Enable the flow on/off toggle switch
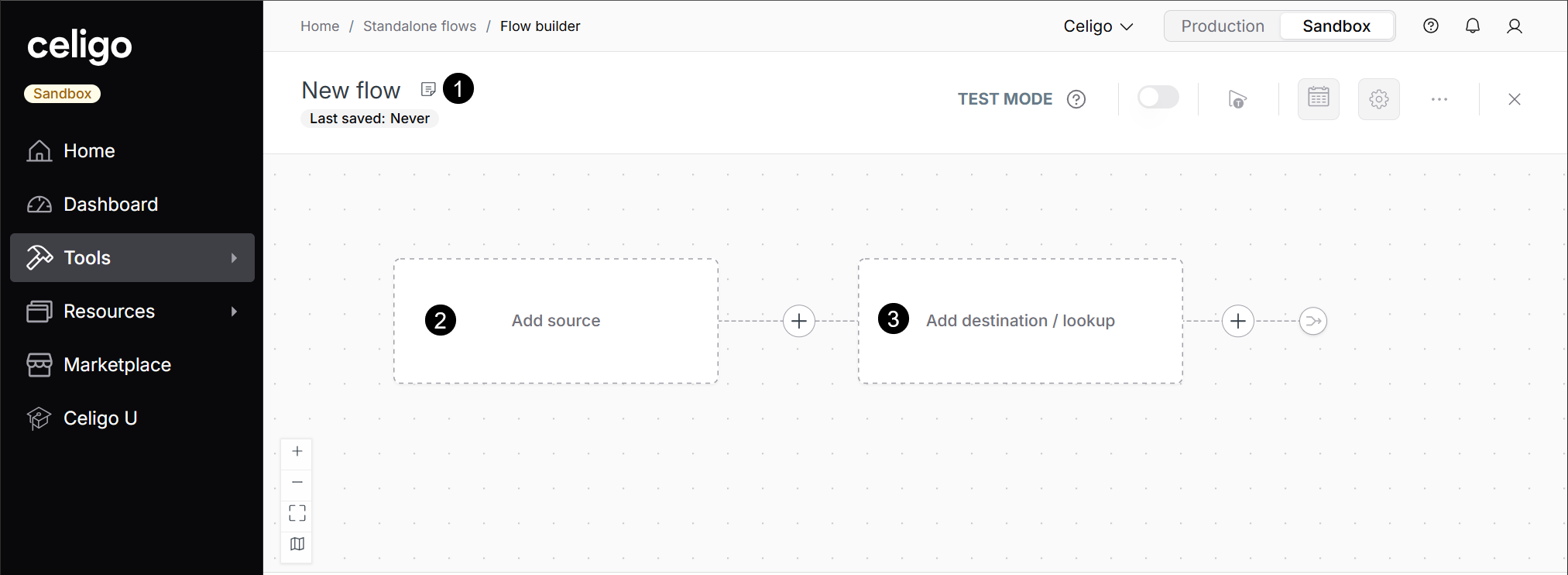 [x=1158, y=98]
